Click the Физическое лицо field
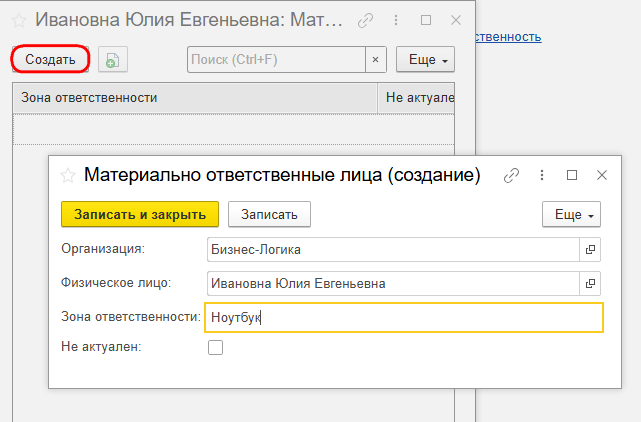 (x=393, y=283)
